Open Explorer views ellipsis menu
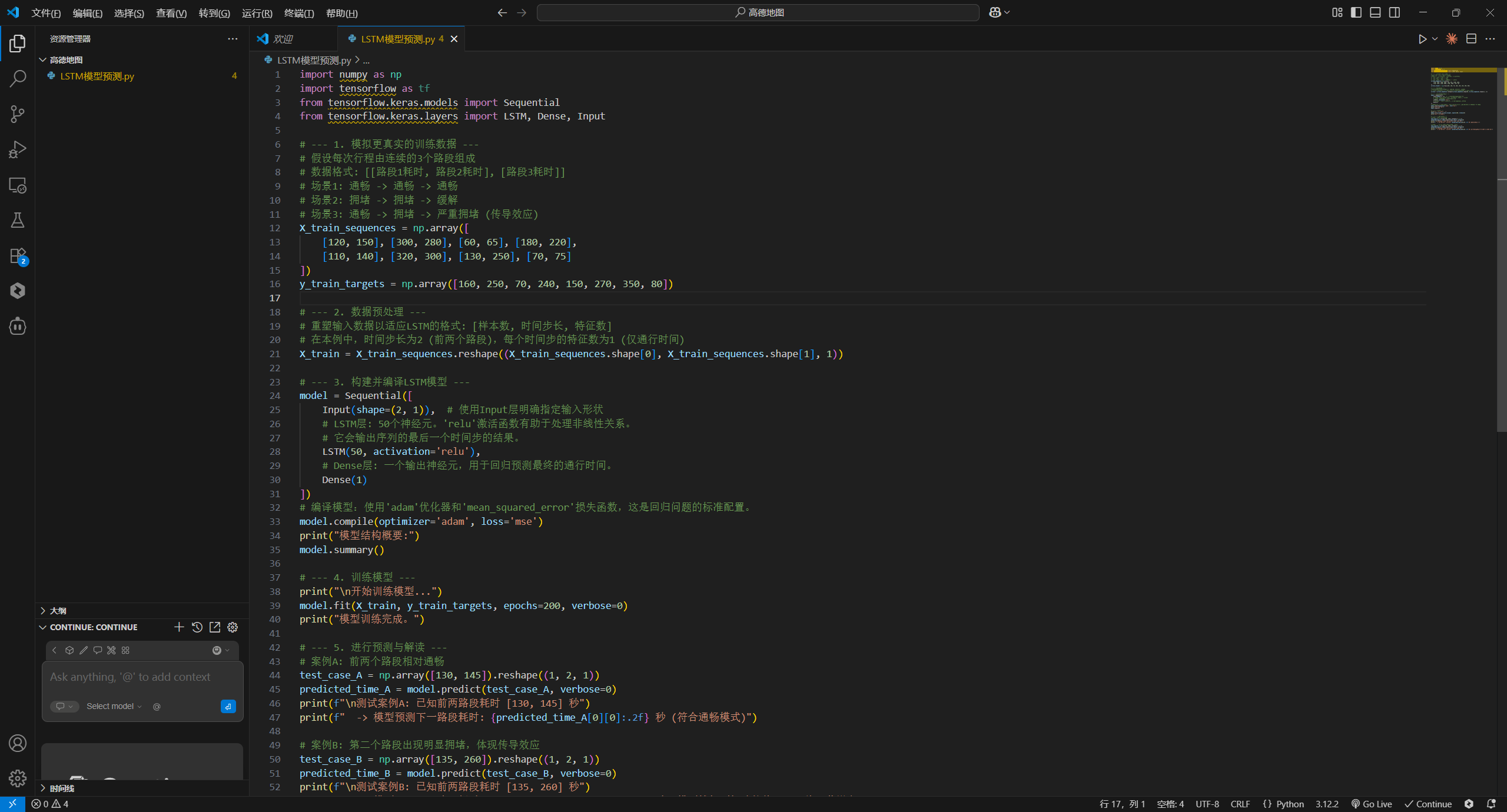The image size is (1507, 812). point(233,39)
